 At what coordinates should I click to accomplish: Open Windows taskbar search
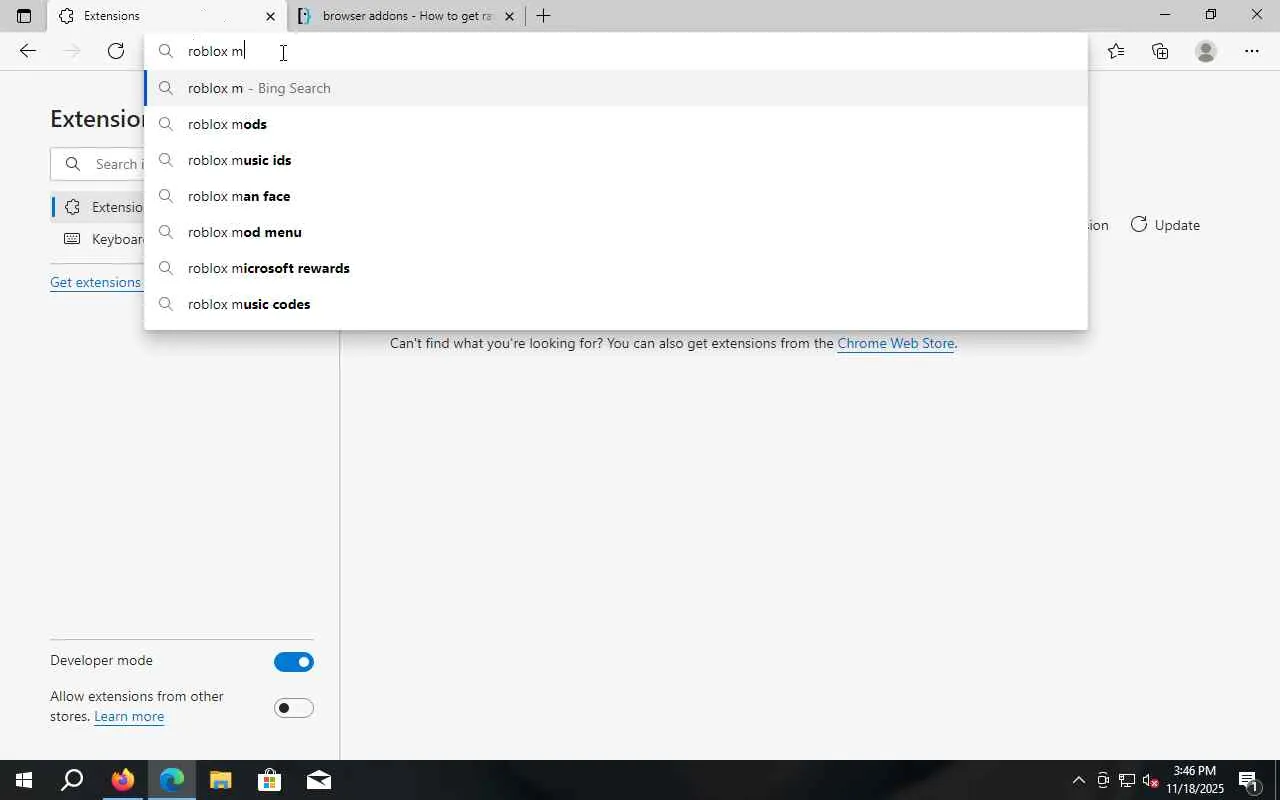click(x=72, y=780)
